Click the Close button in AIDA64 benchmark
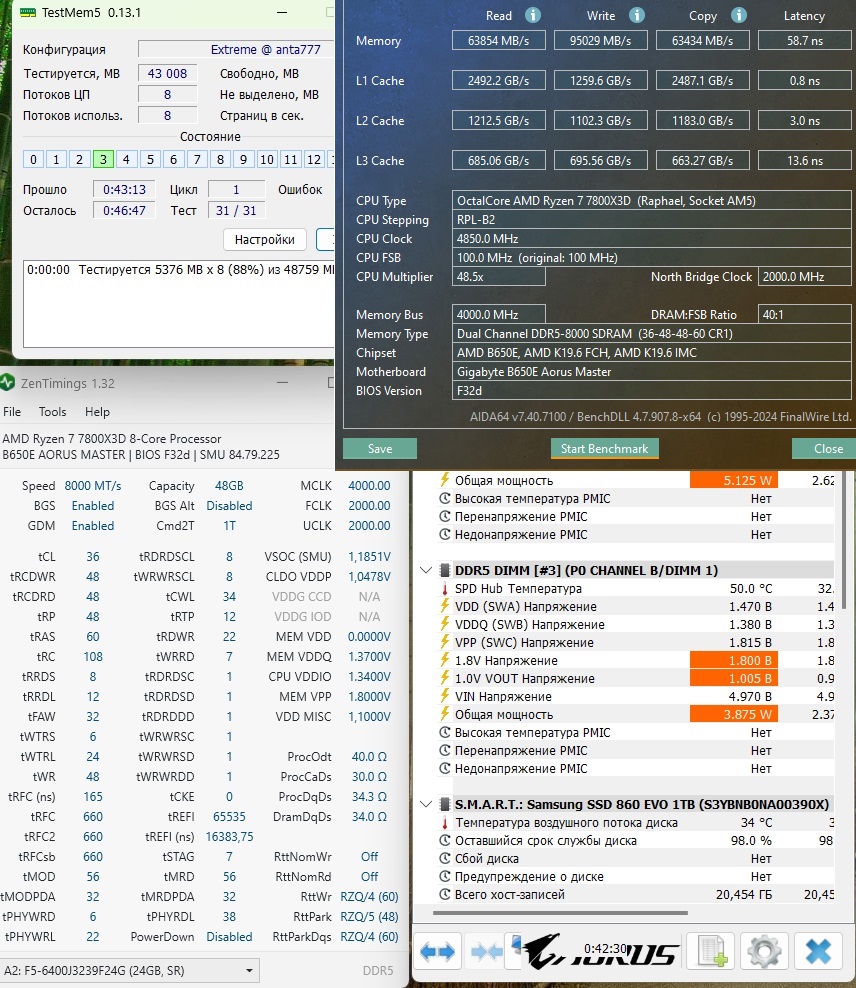The image size is (856, 988). pyautogui.click(x=825, y=449)
